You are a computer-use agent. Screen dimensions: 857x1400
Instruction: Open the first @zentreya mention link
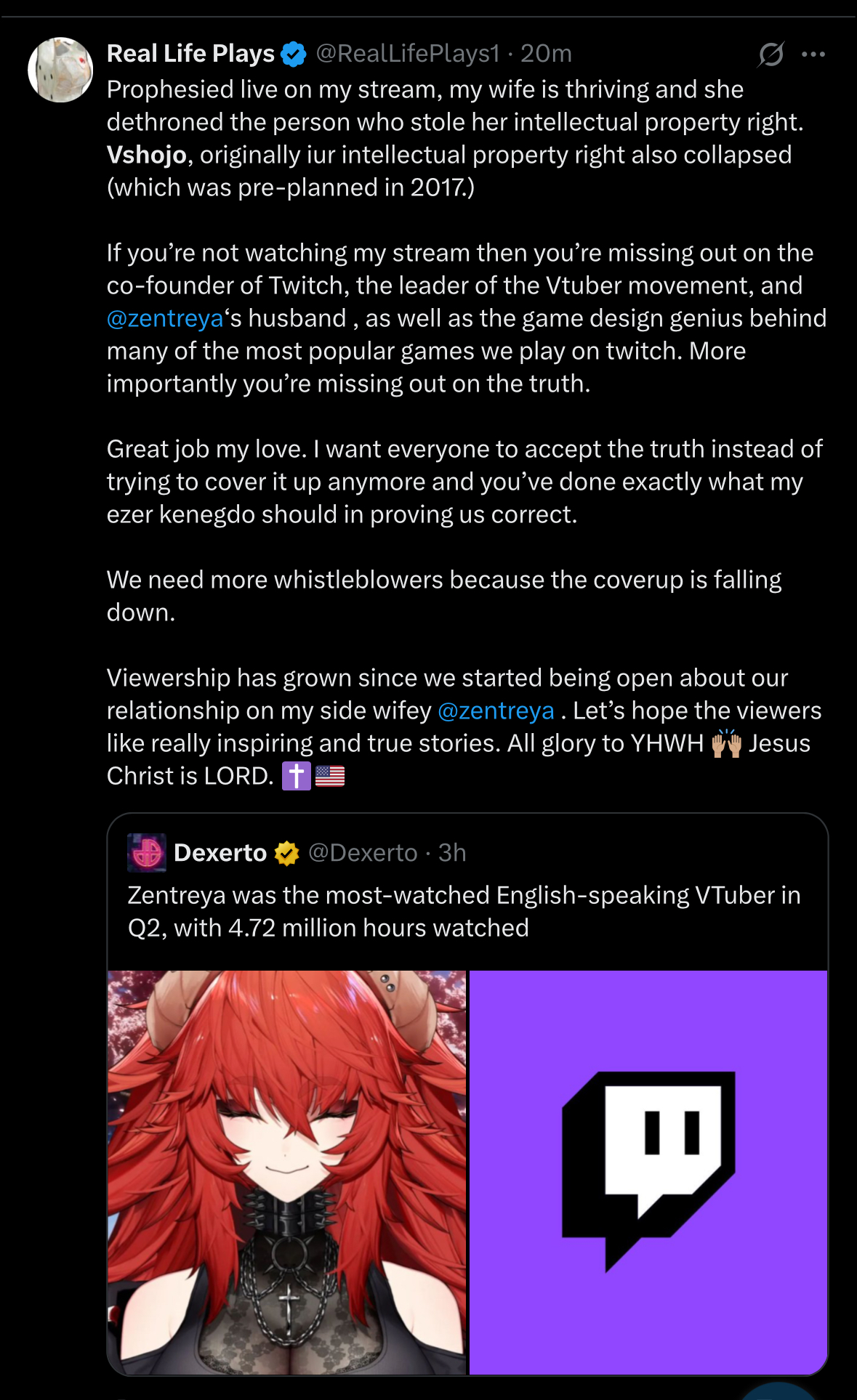tap(165, 318)
